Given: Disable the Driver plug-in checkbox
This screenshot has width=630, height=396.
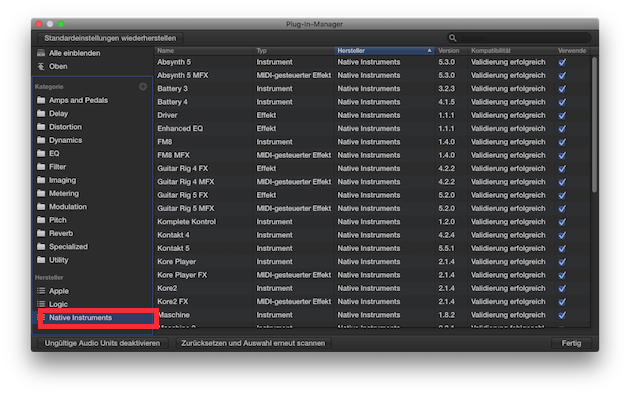Looking at the screenshot, I should tap(562, 115).
